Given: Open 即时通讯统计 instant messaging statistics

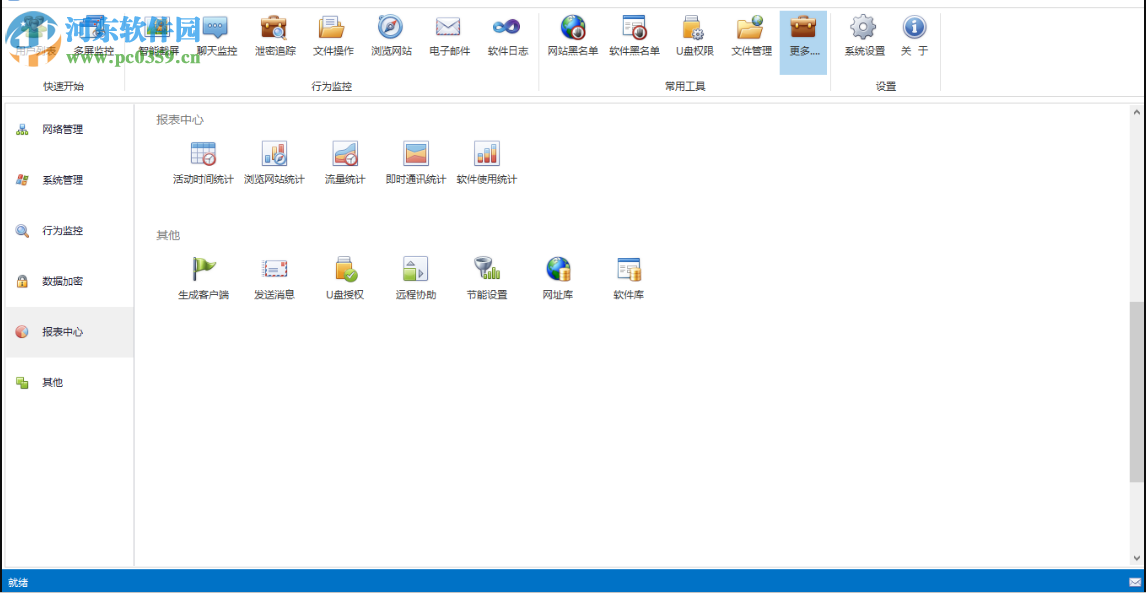Looking at the screenshot, I should tap(416, 163).
